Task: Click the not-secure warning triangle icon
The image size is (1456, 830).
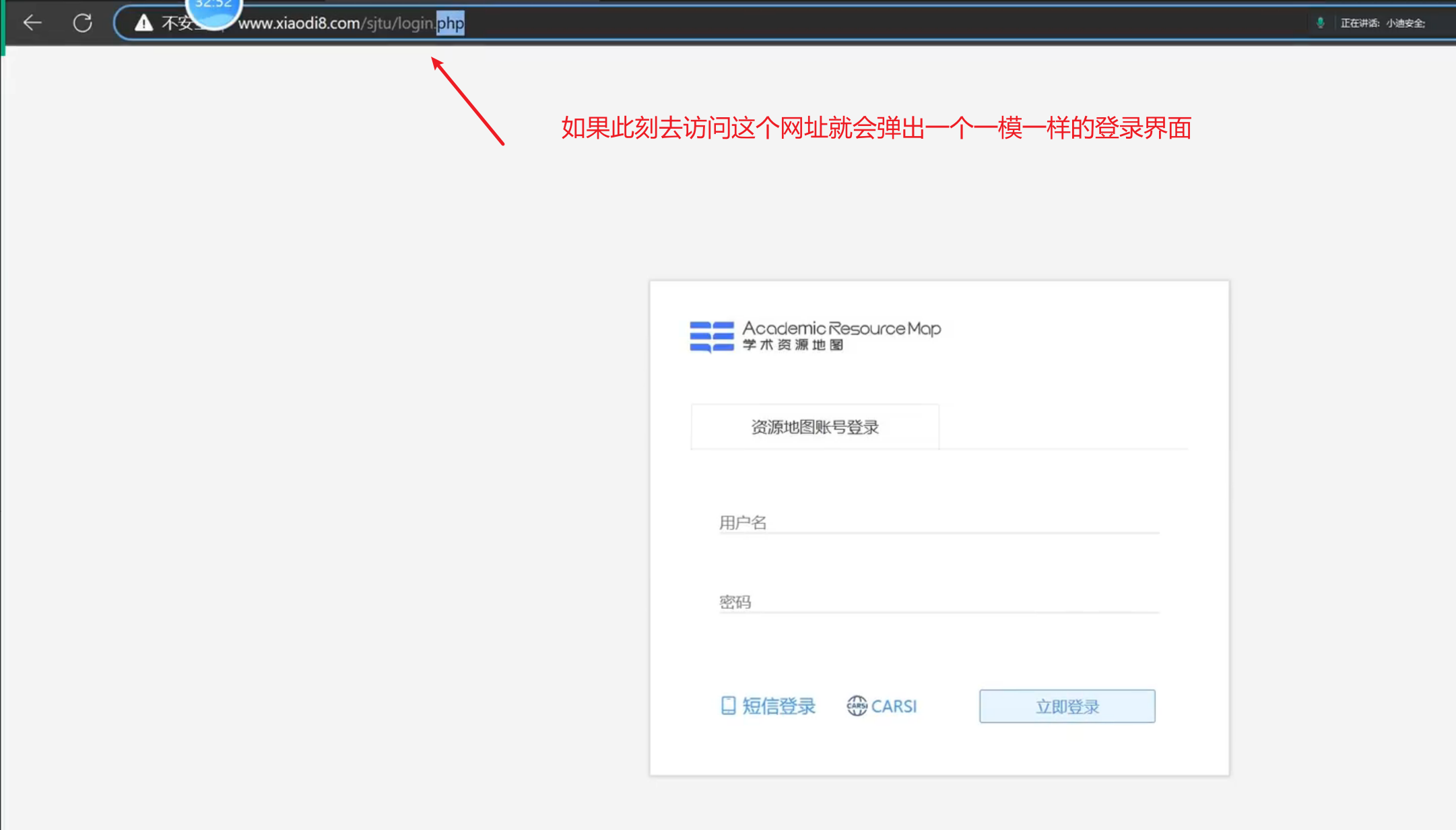Action: coord(143,23)
